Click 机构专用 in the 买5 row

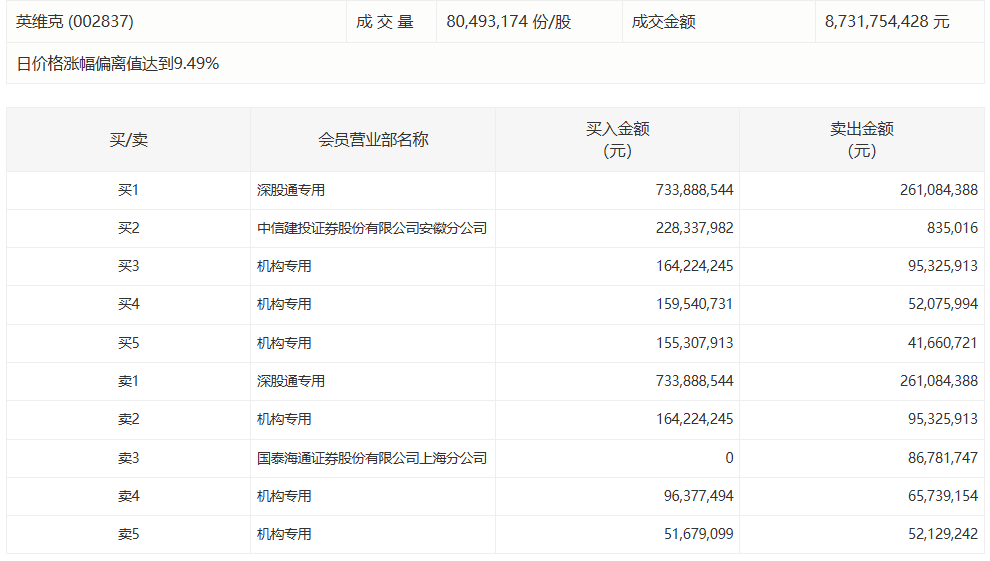(x=284, y=343)
